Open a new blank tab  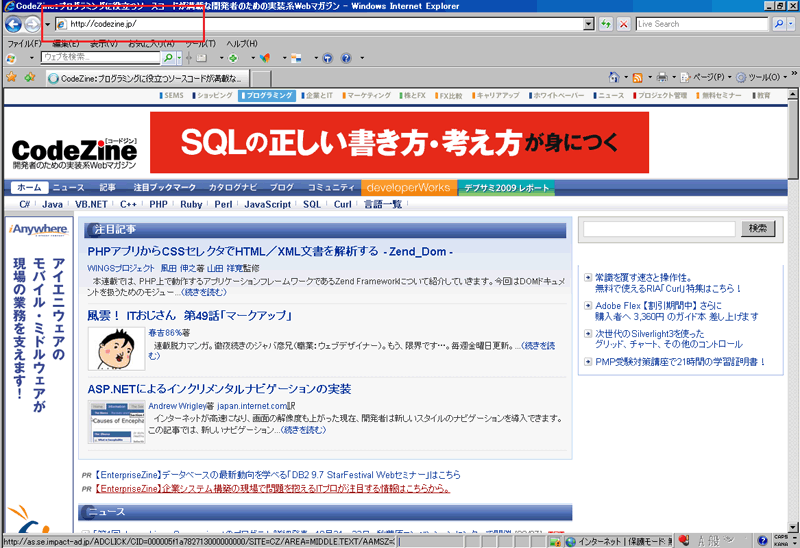click(x=261, y=79)
